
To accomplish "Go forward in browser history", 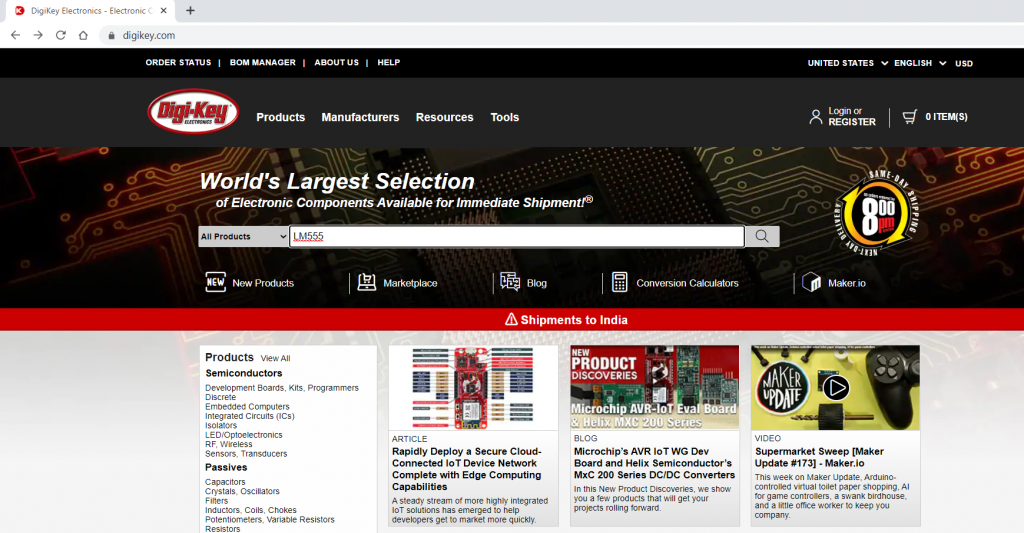I will click(38, 35).
